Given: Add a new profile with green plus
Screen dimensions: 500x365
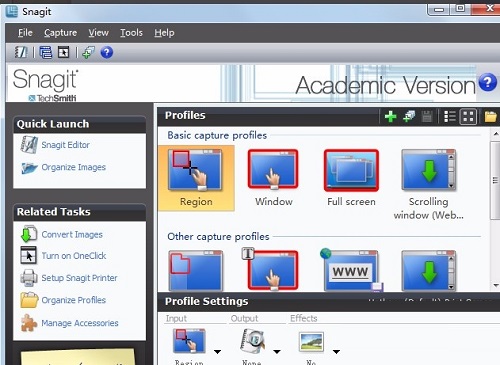Looking at the screenshot, I should coord(390,117).
